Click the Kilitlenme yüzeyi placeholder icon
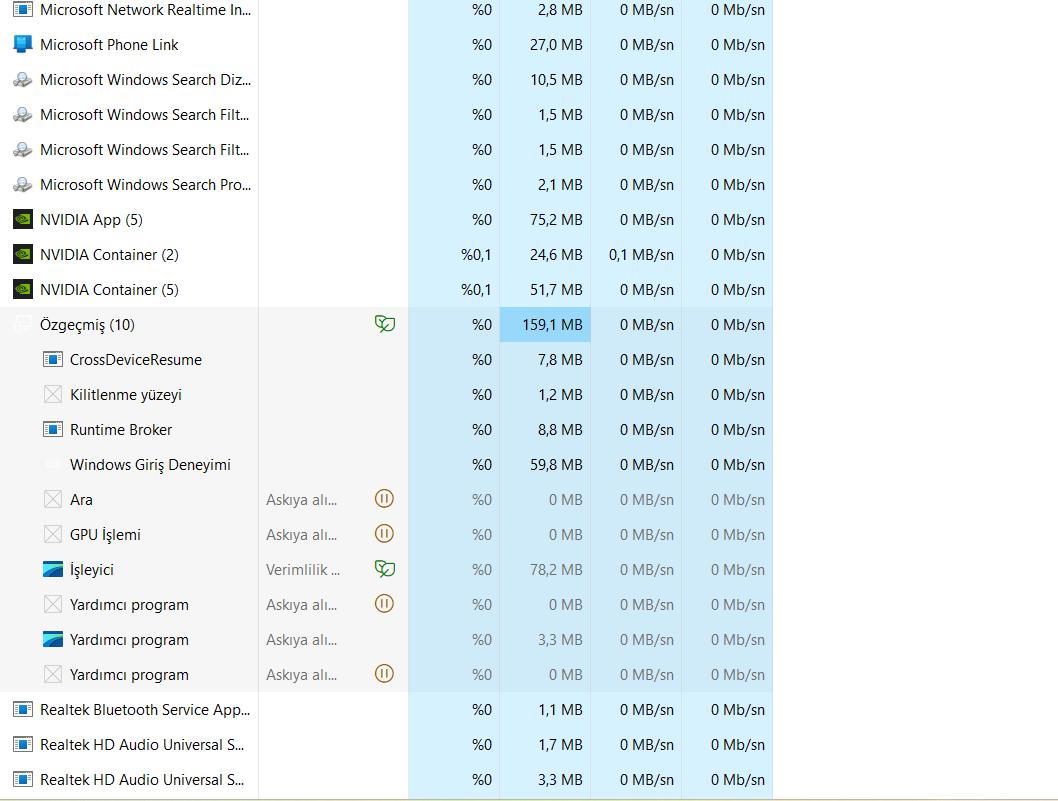The height and width of the screenshot is (801, 1058). (x=53, y=394)
